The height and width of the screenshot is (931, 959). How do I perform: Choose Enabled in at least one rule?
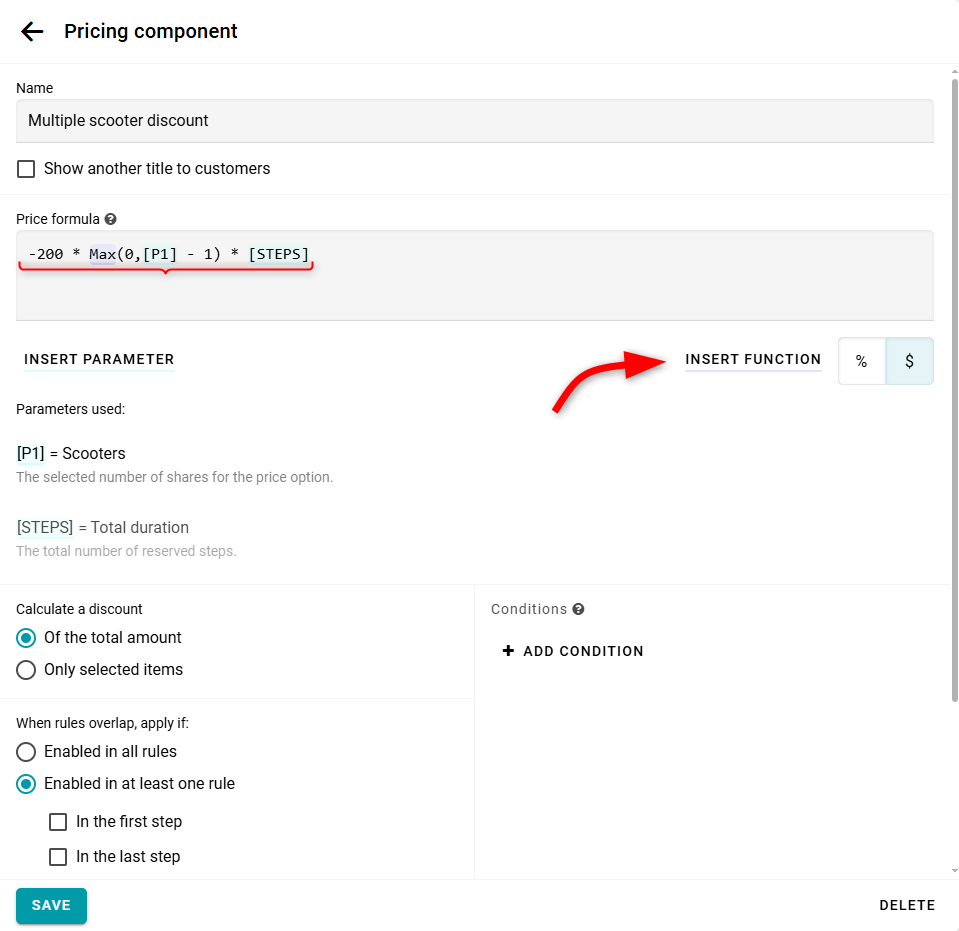pyautogui.click(x=27, y=784)
